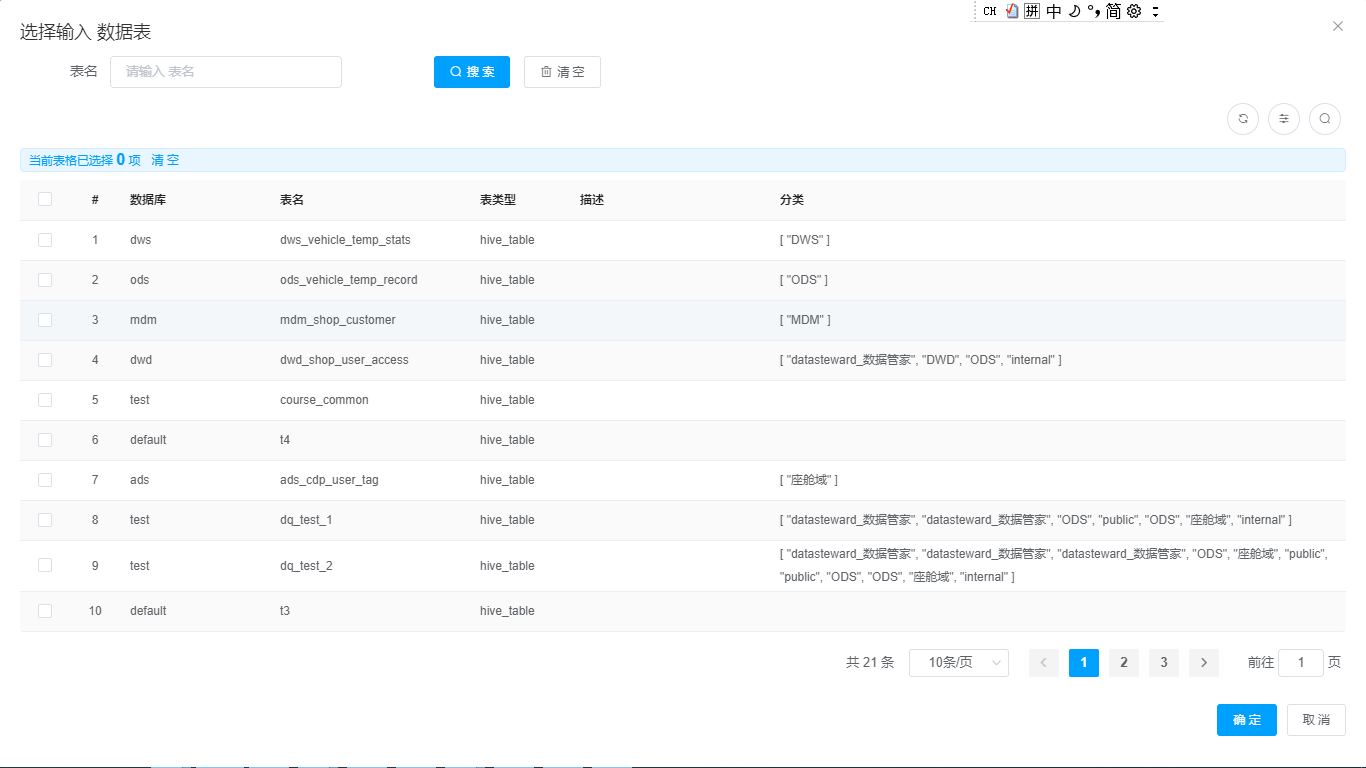Focus the 表名 table name input
The image size is (1366, 768).
tap(226, 72)
